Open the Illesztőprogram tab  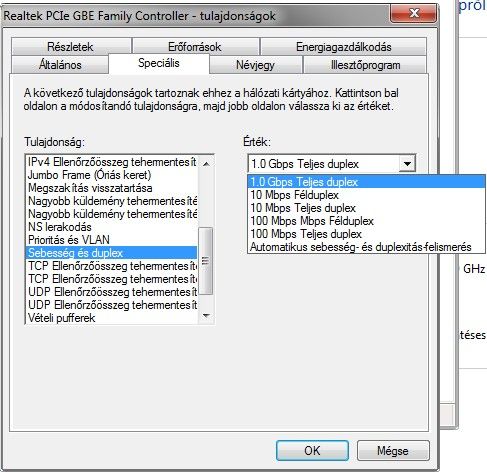point(365,65)
